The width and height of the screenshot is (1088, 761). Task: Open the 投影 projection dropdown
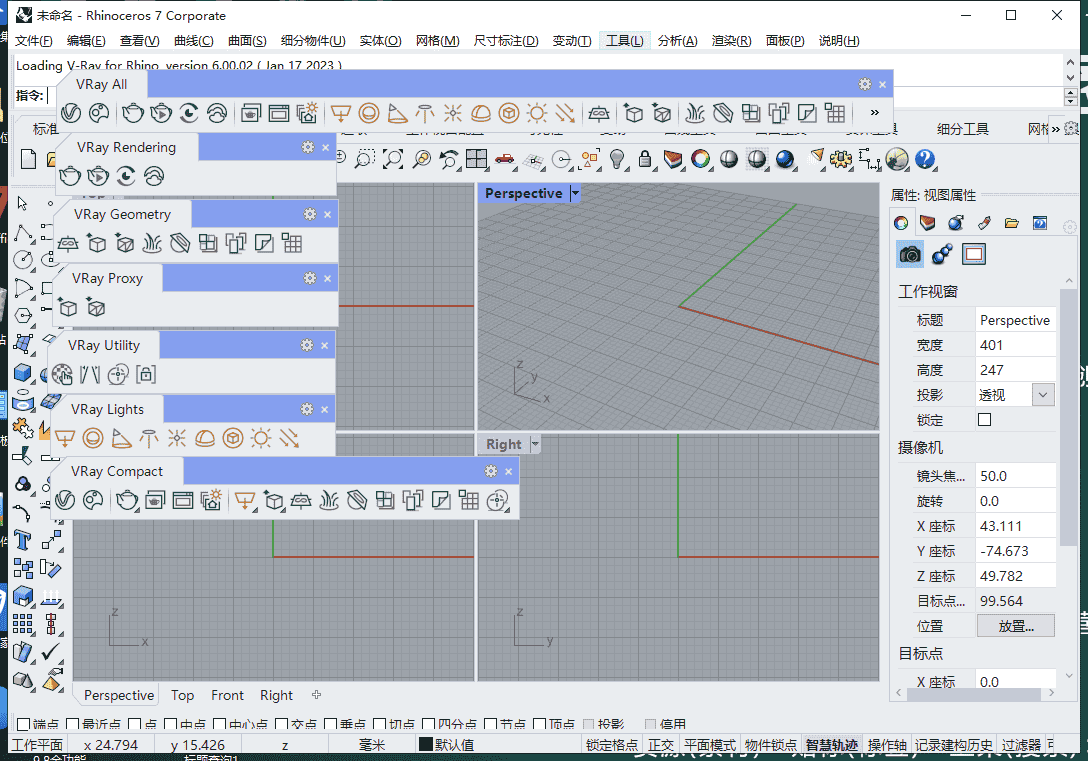point(1043,394)
